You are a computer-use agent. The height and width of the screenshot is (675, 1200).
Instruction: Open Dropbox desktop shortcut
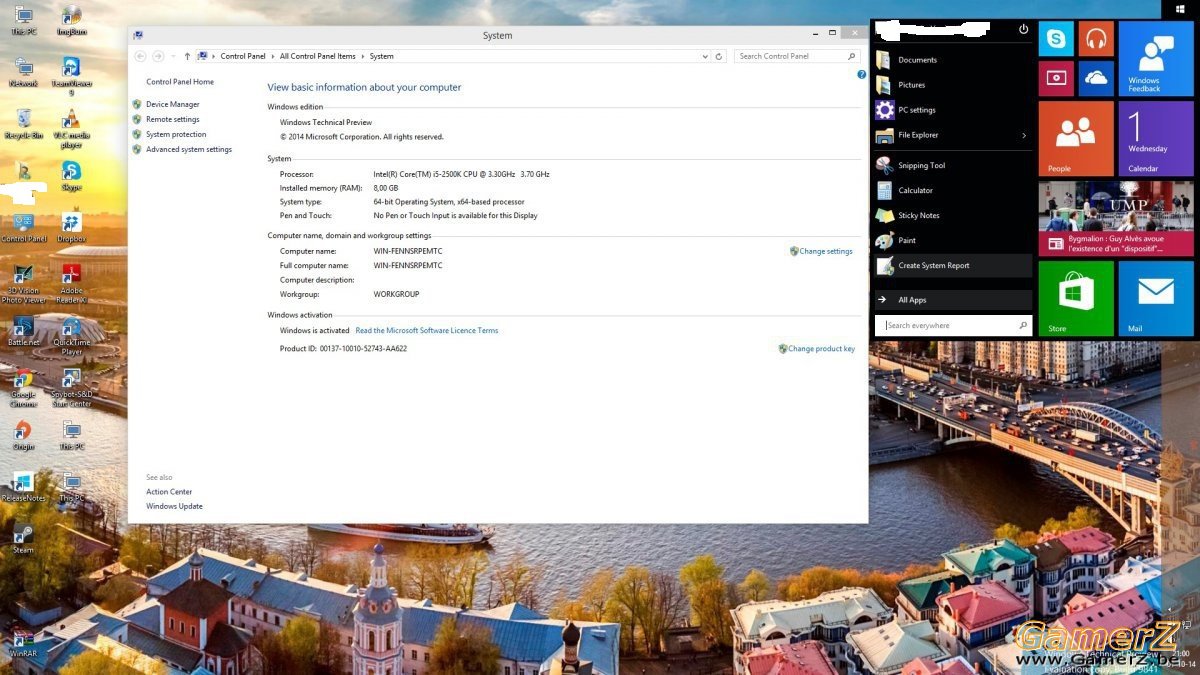(x=71, y=227)
